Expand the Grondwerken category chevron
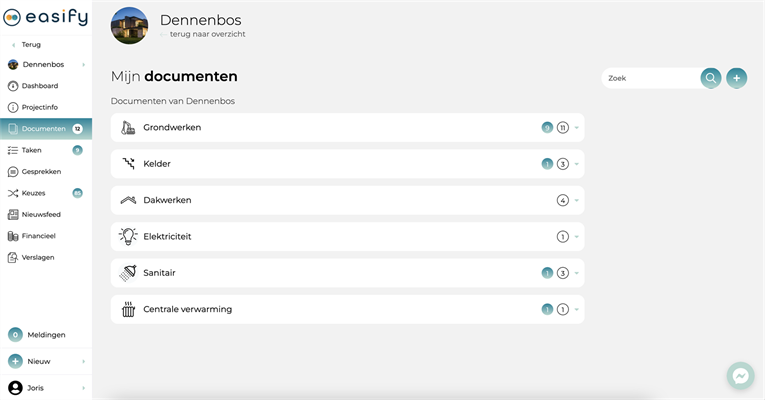This screenshot has height=400, width=765. click(577, 128)
